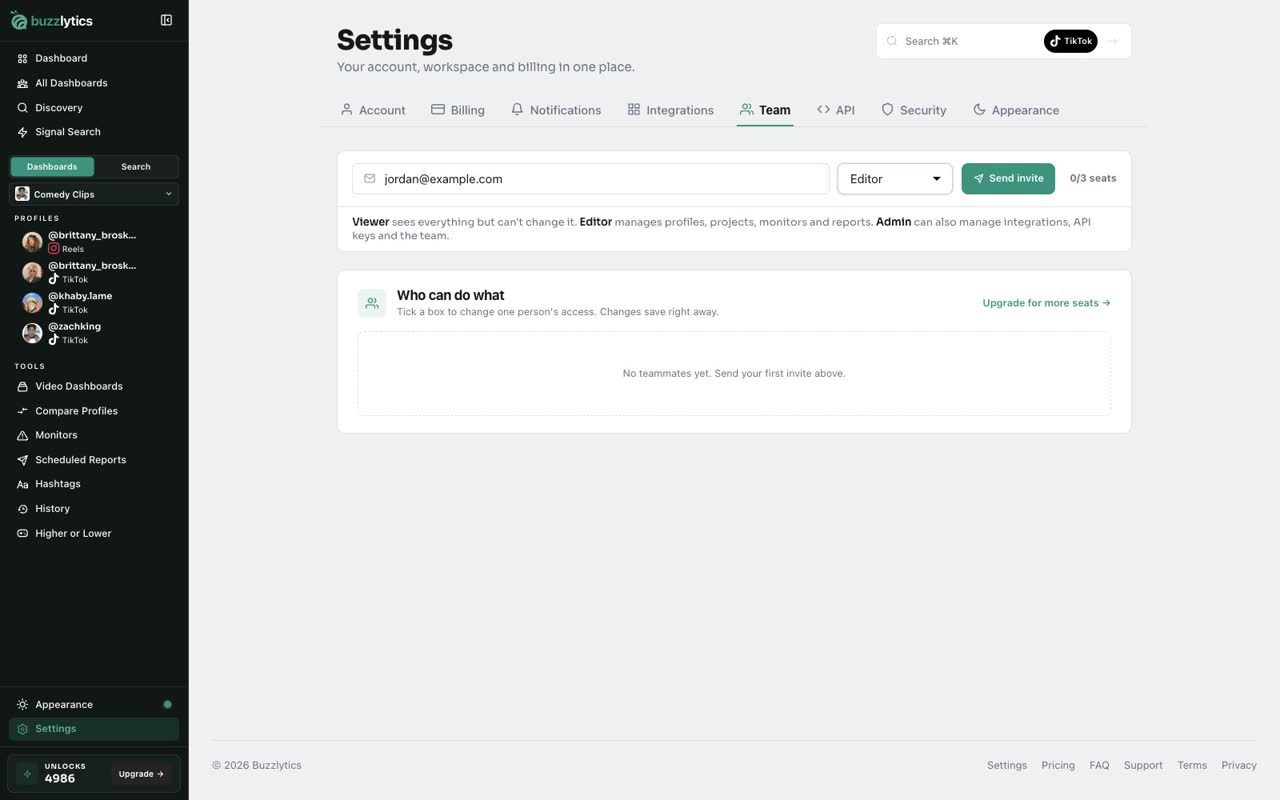Open the Notifications tab
The image size is (1280, 800).
556,110
